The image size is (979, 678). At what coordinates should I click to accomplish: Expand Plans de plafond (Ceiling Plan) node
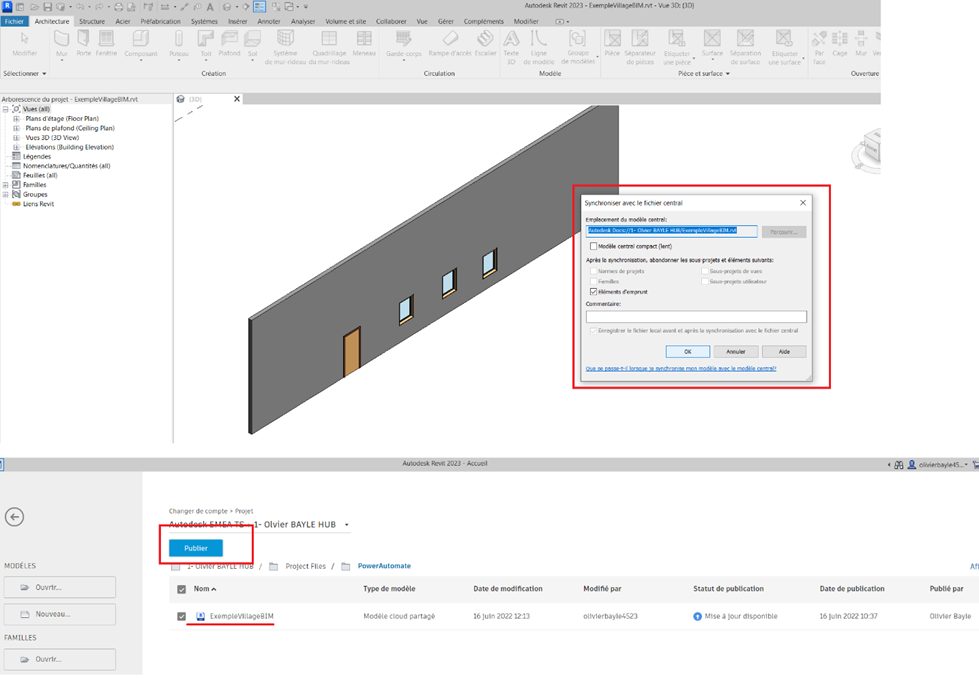click(16, 128)
